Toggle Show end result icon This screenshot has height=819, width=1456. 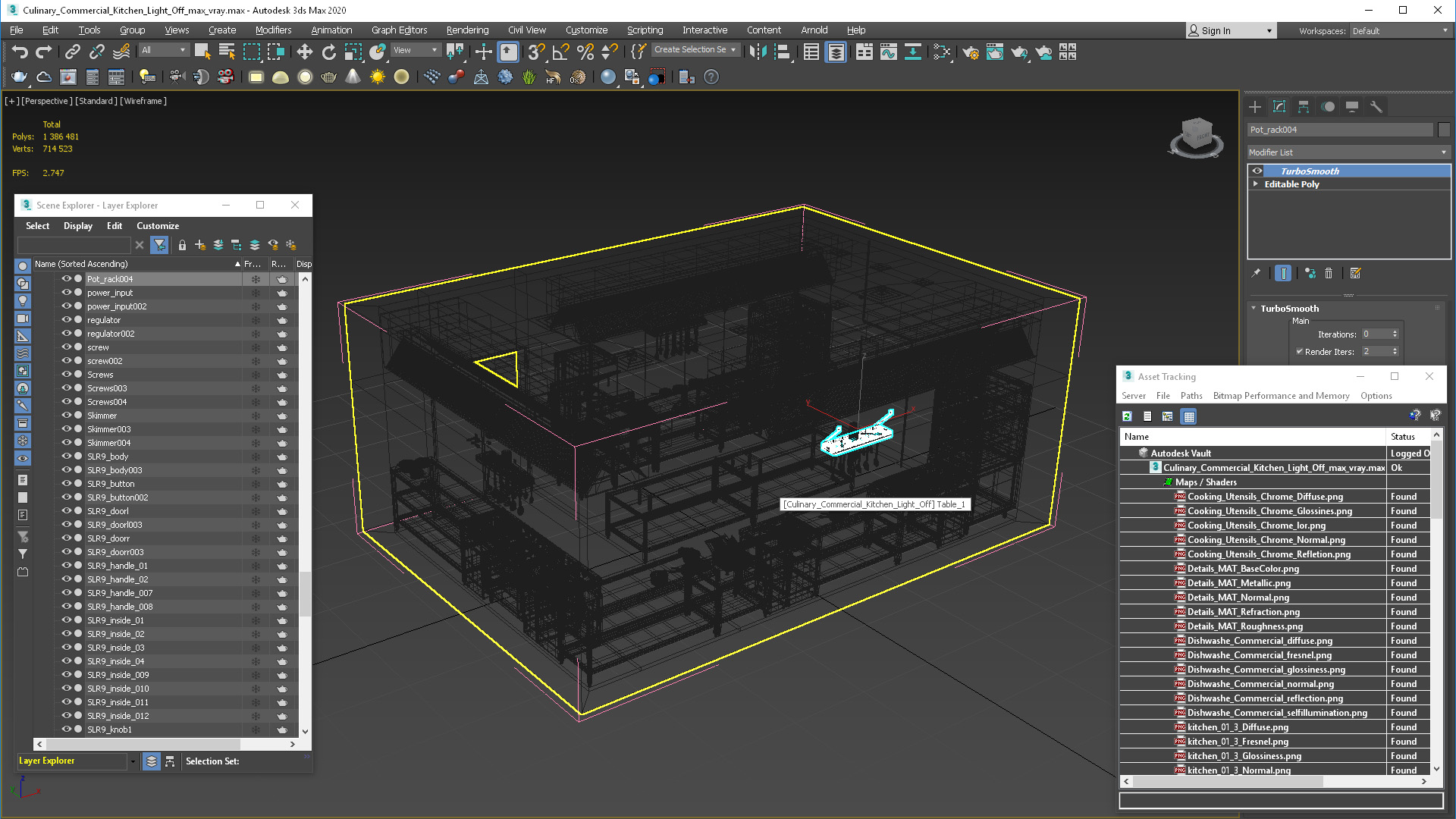click(1283, 273)
